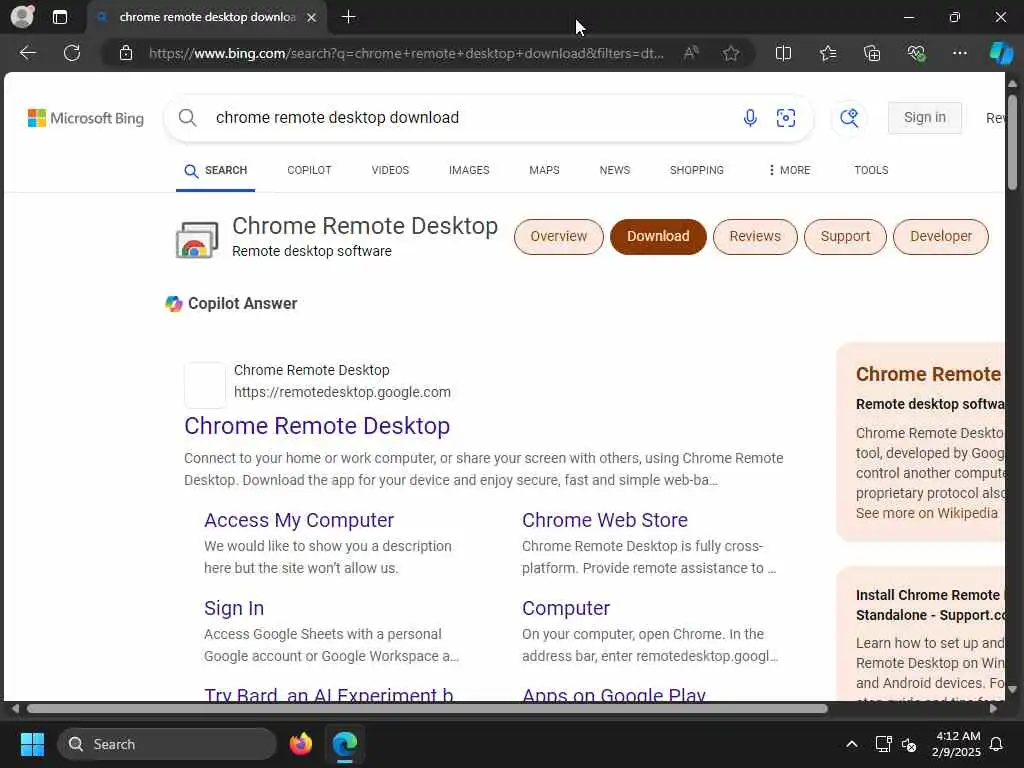Close the chrome remote desktop download tab
Viewport: 1024px width, 768px height.
click(x=312, y=17)
